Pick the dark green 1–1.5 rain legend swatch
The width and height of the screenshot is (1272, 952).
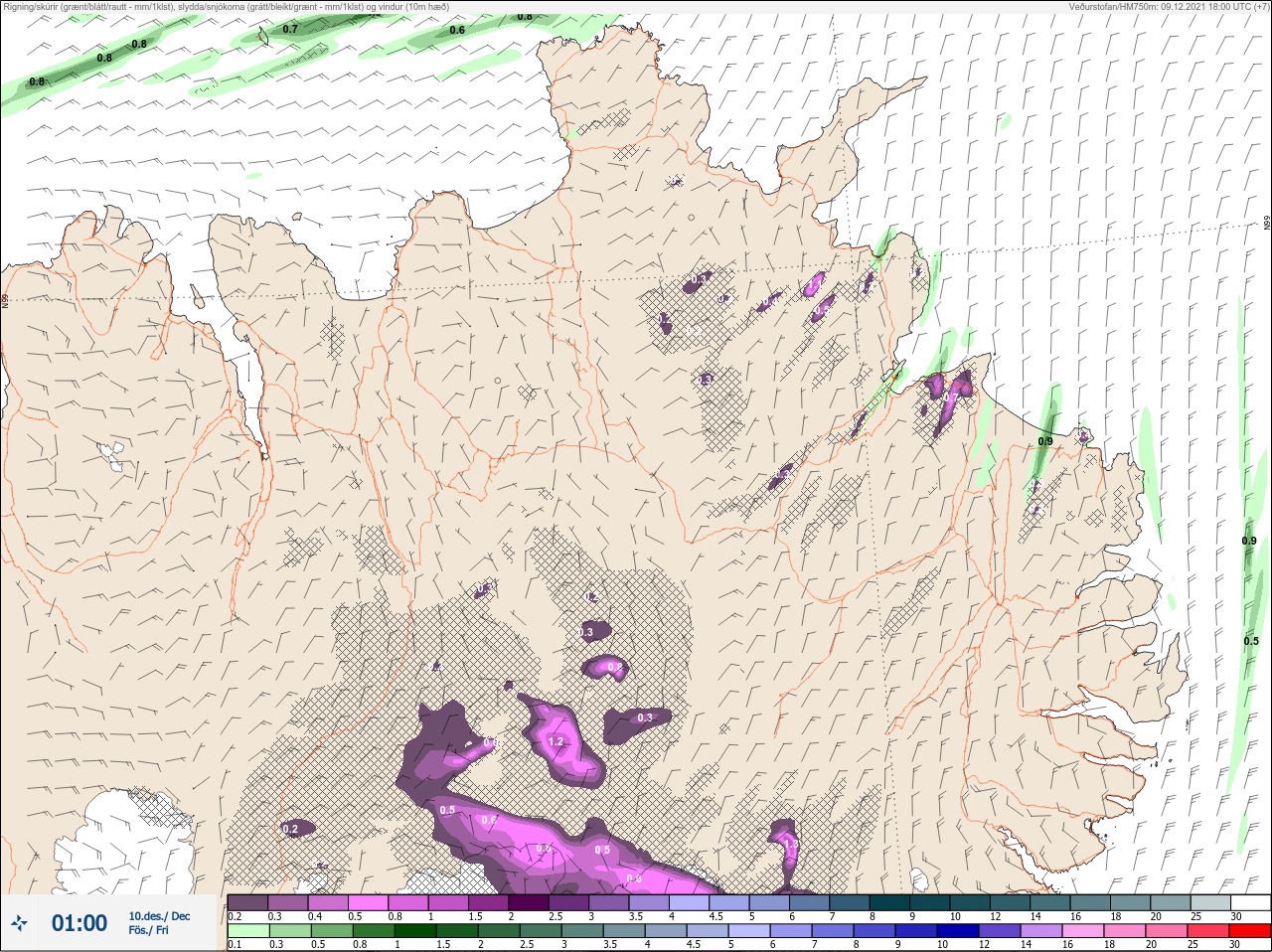pos(414,931)
